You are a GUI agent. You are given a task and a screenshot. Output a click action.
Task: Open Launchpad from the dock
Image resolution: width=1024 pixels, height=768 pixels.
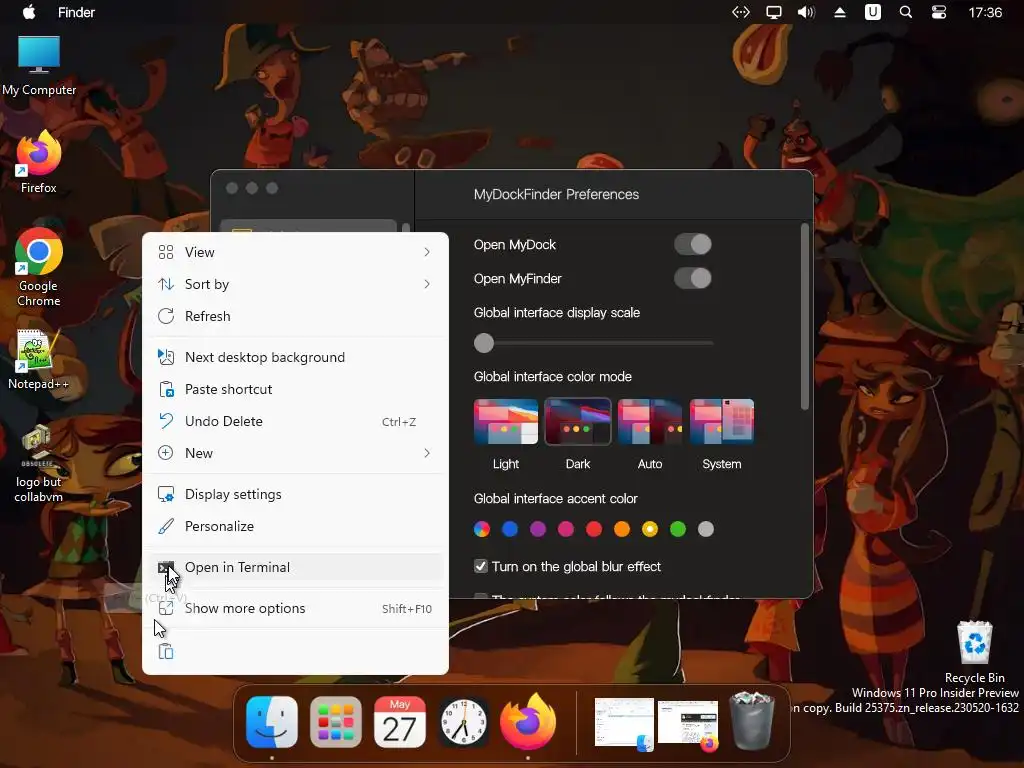(x=336, y=722)
